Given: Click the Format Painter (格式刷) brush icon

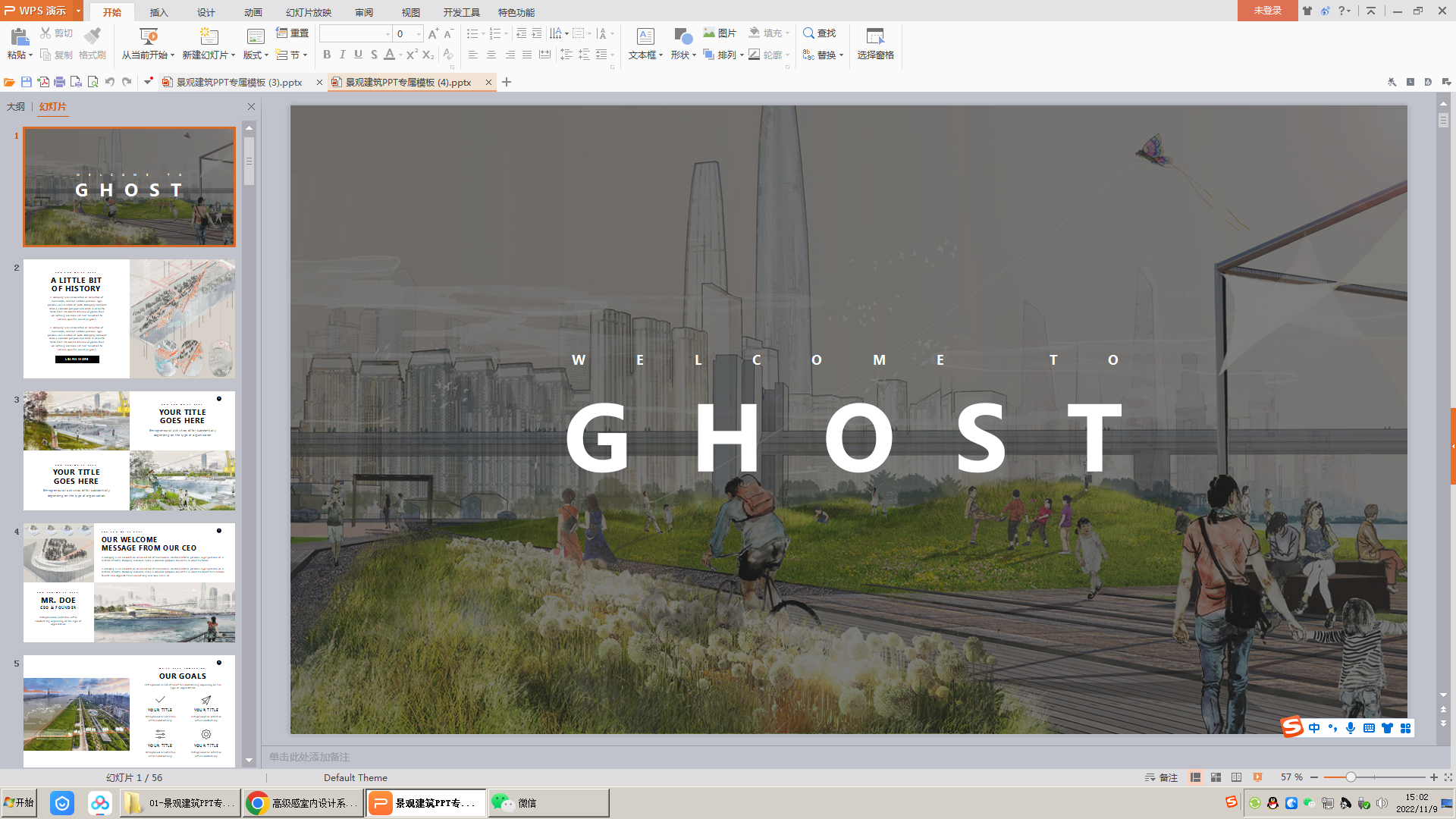Looking at the screenshot, I should 93,36.
